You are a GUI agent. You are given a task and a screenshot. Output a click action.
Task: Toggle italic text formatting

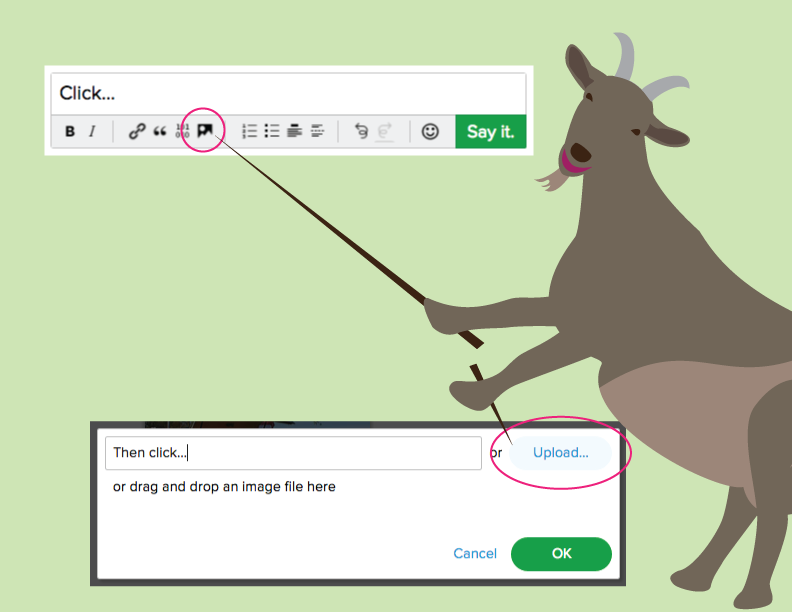(x=92, y=131)
